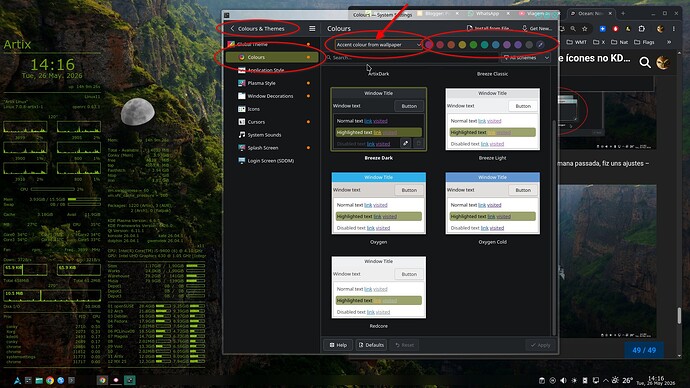Screen dimensions: 690x388
Task: Open the browser extensions puzzle icon
Action: click(642, 29)
